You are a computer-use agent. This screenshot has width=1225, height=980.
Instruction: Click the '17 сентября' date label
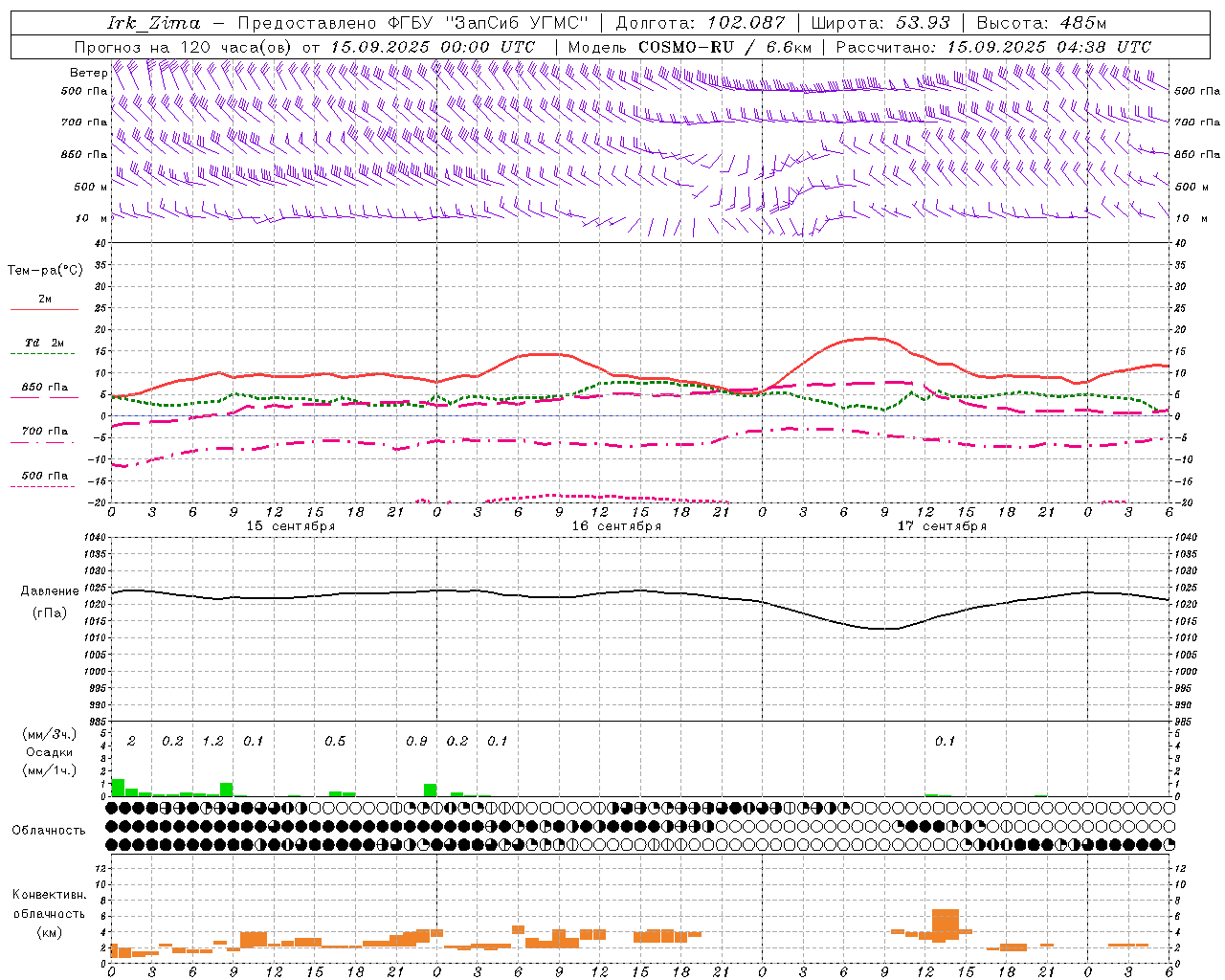pyautogui.click(x=942, y=526)
